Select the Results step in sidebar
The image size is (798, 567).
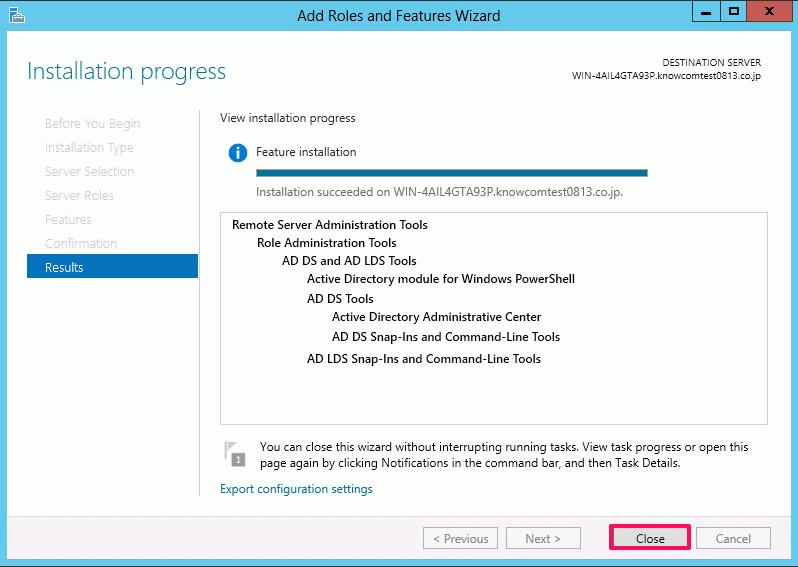(x=112, y=266)
